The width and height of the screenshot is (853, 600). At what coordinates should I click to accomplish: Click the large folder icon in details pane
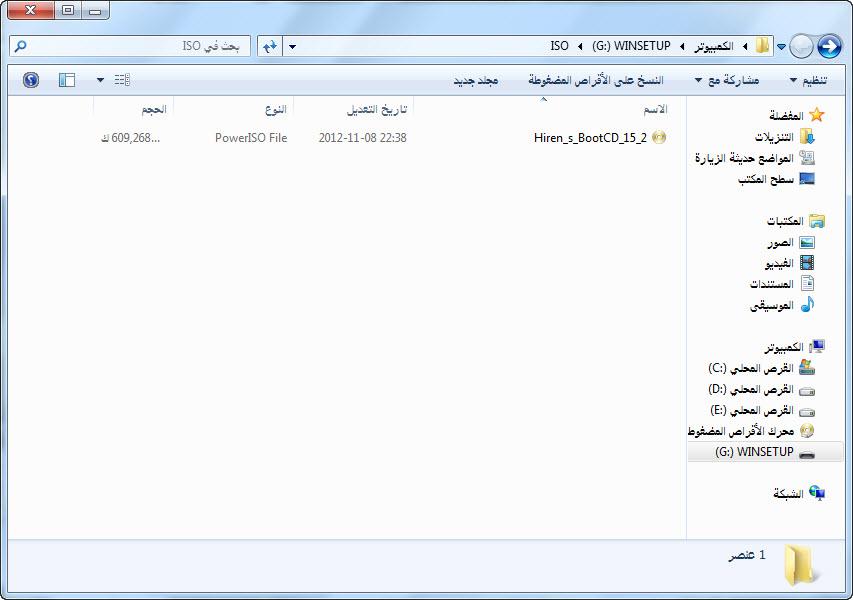800,565
